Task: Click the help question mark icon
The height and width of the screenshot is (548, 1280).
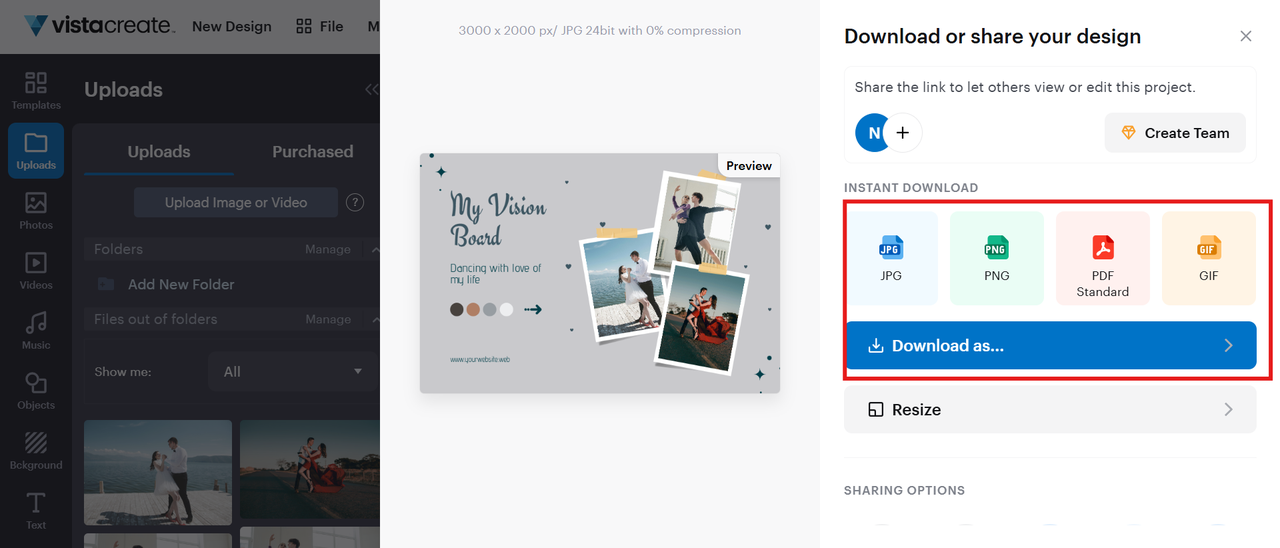Action: point(354,202)
